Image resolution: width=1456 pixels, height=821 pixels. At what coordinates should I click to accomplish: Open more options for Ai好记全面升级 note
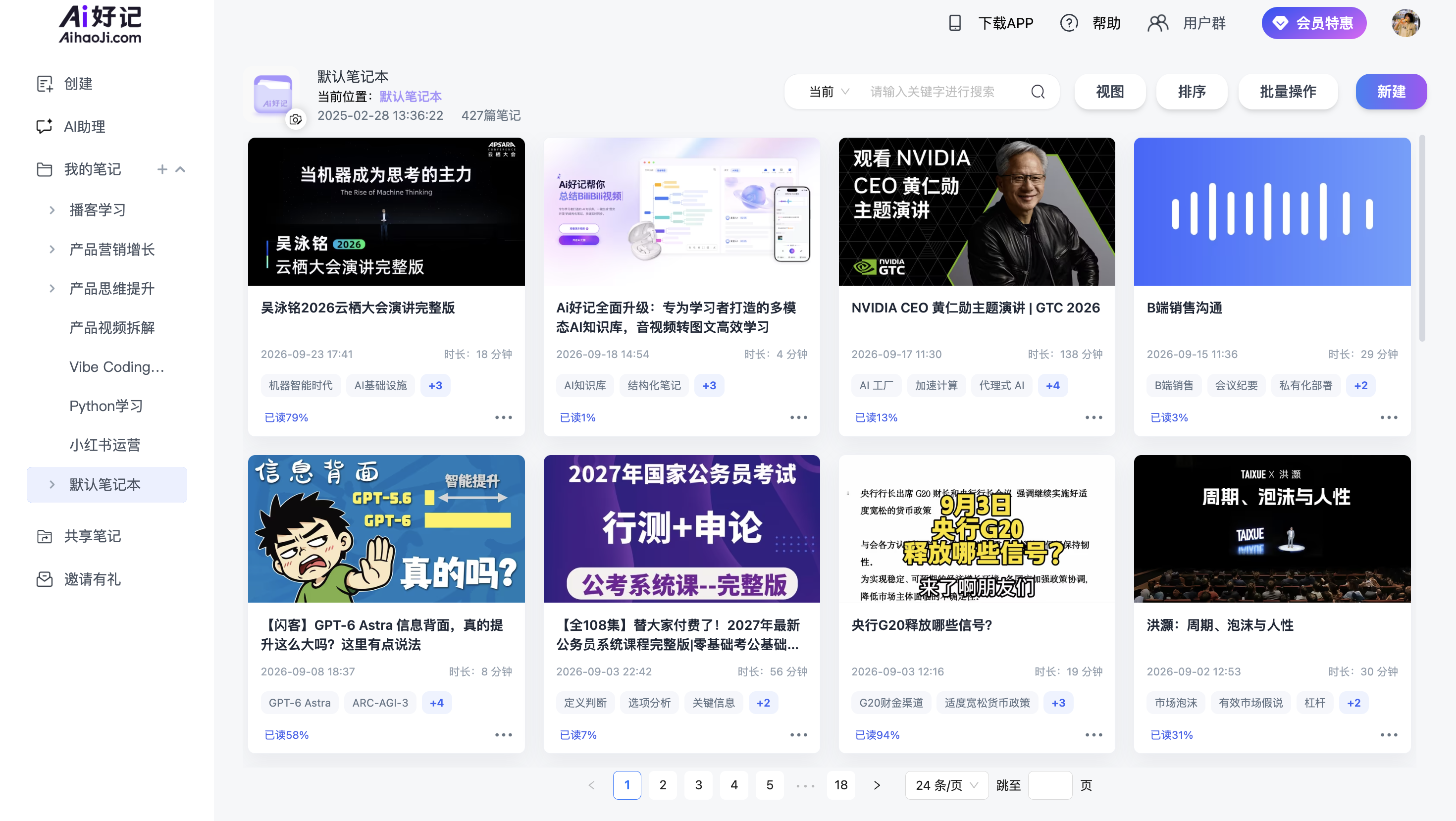[x=798, y=417]
